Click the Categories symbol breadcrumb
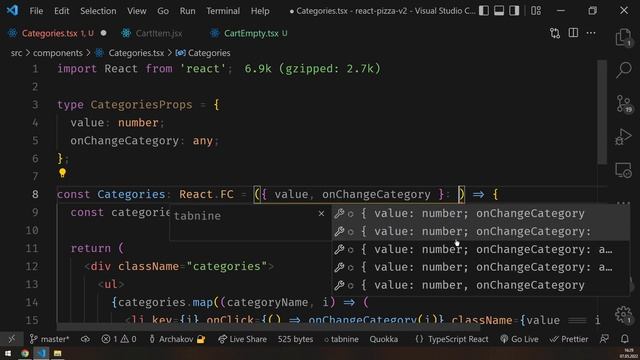This screenshot has width=640, height=360. [x=209, y=53]
